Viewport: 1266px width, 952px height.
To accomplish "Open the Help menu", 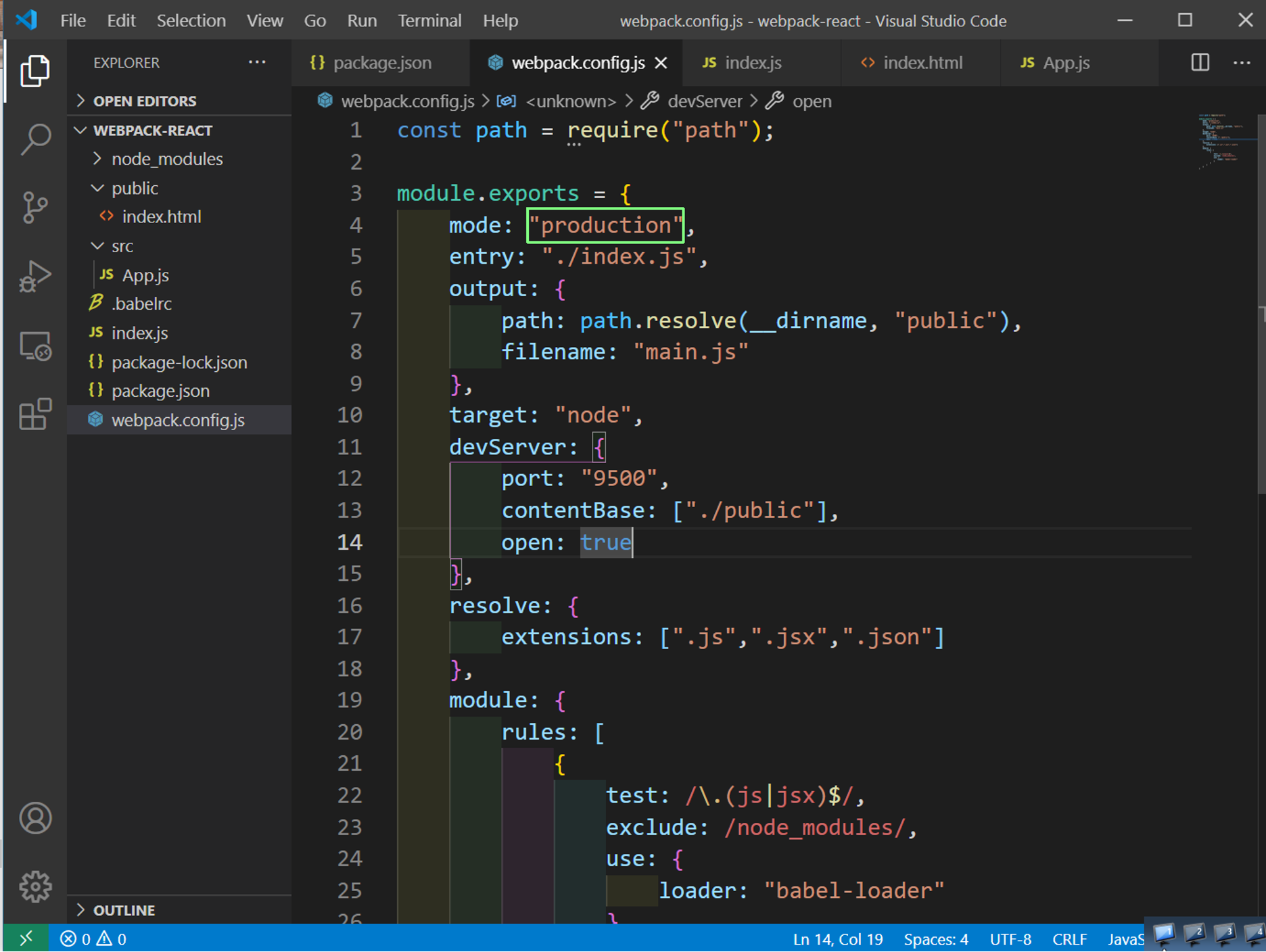I will tap(500, 21).
